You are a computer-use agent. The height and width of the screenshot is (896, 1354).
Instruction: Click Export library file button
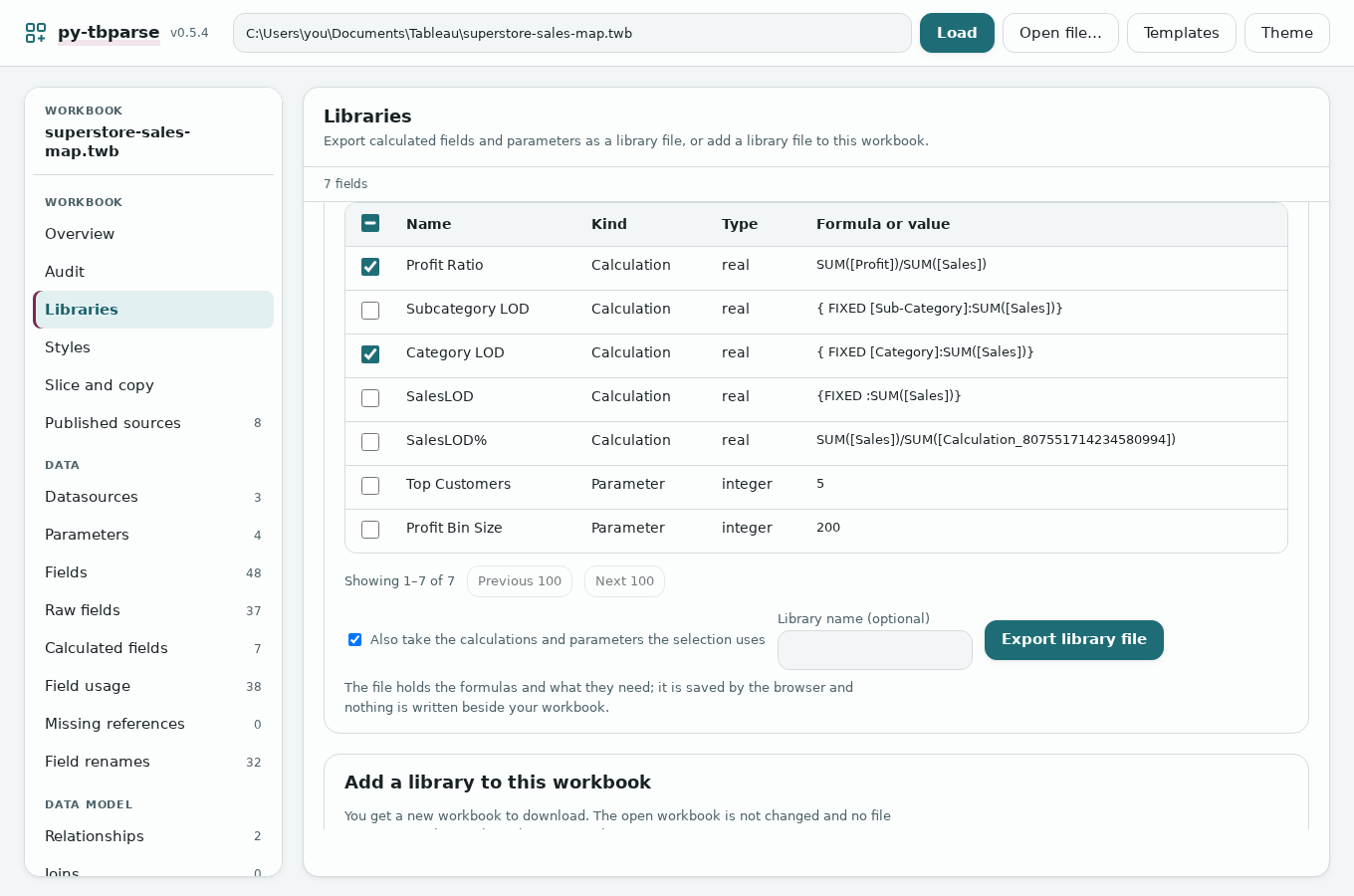pyautogui.click(x=1074, y=640)
